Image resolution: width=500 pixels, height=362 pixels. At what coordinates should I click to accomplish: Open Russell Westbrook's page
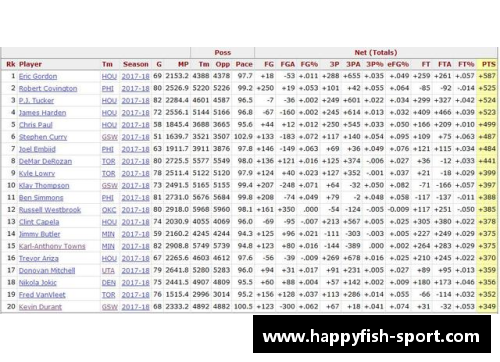[50, 210]
